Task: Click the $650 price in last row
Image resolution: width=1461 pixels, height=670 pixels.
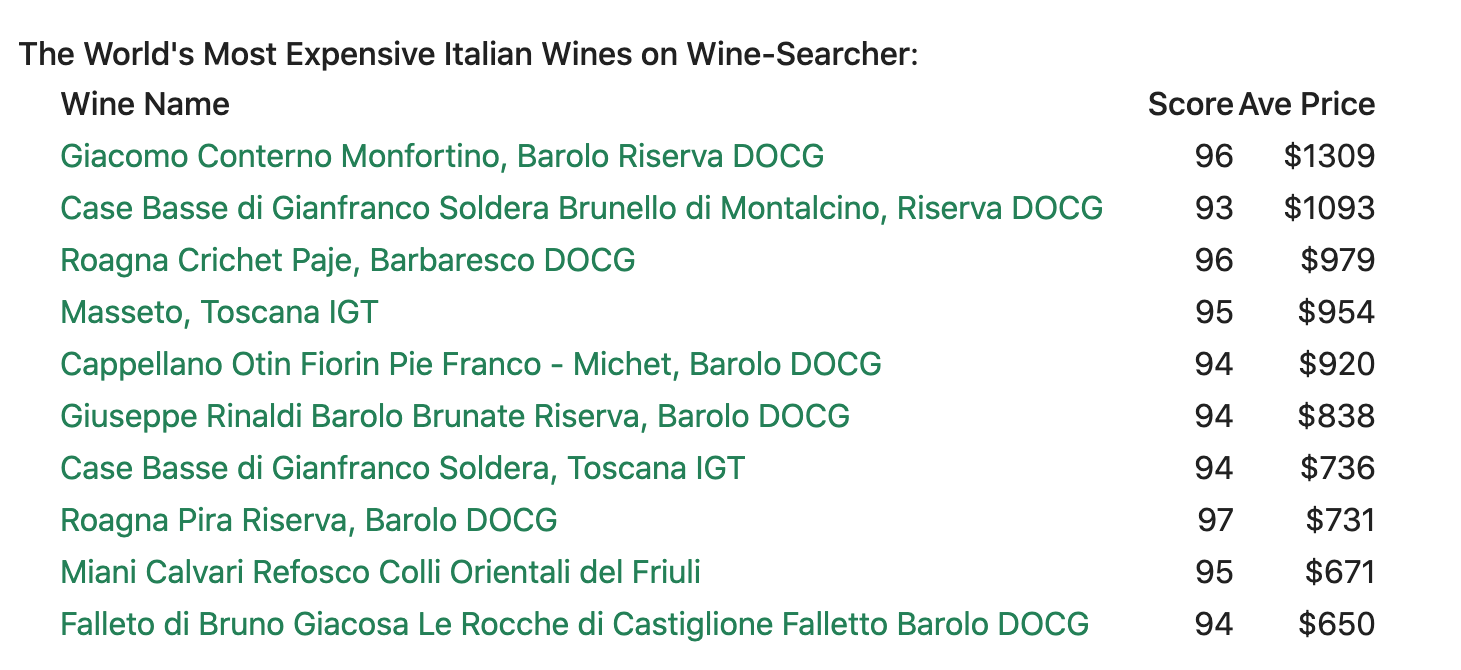Action: [x=1336, y=624]
